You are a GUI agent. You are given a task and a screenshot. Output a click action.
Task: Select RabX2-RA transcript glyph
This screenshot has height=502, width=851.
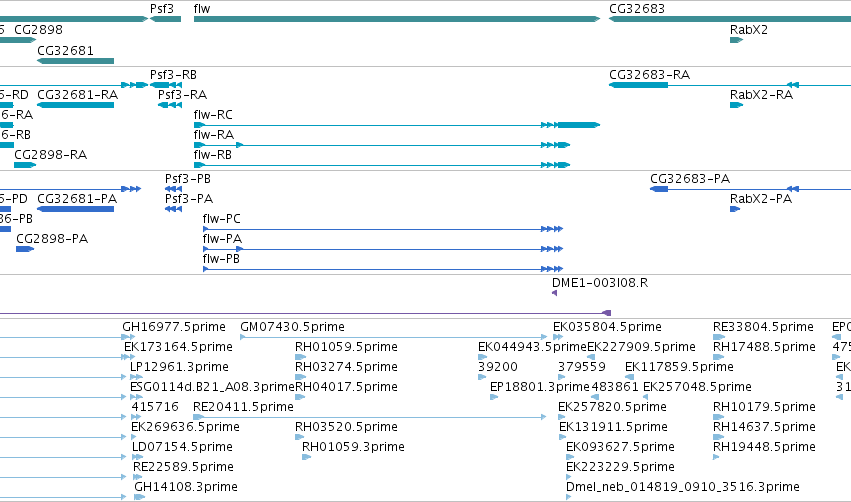[736, 105]
